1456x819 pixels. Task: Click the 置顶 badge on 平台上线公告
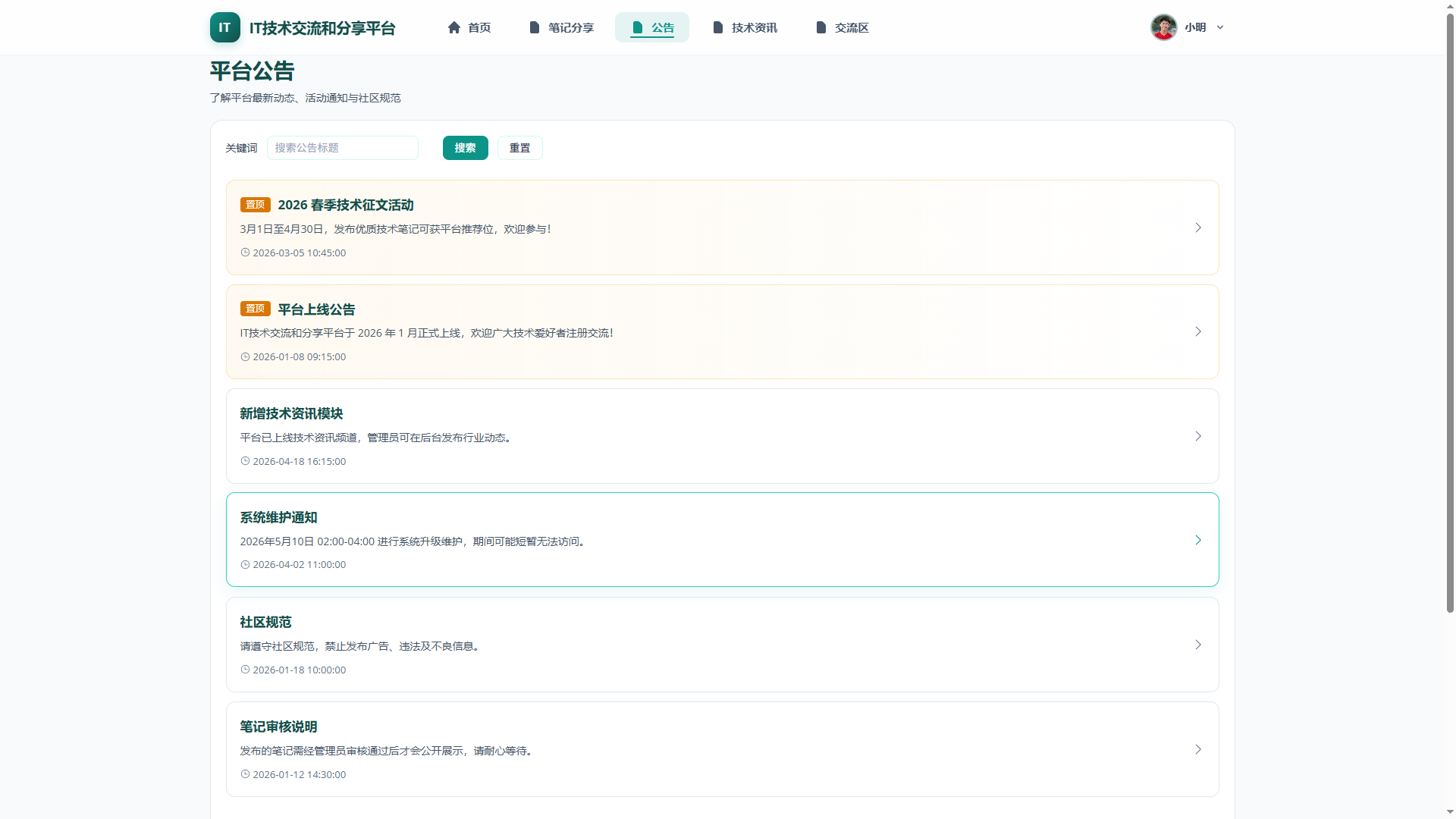coord(255,309)
